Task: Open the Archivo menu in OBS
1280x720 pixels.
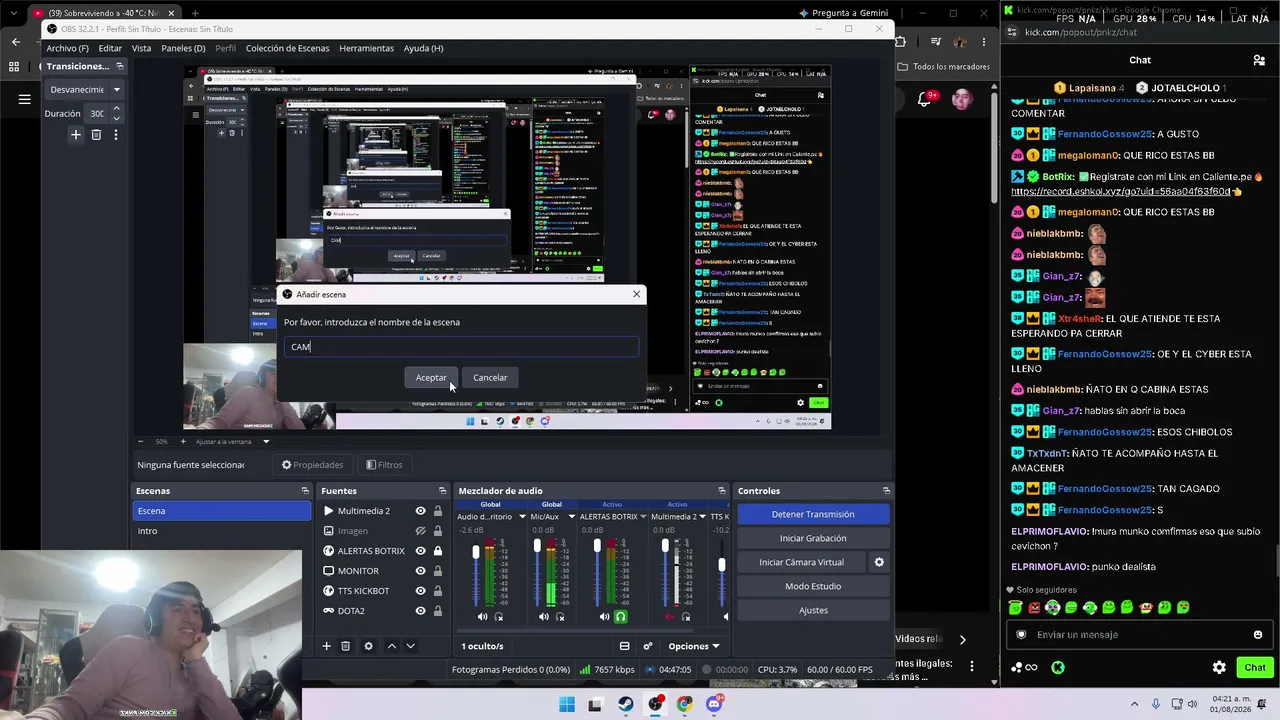Action: 67,48
